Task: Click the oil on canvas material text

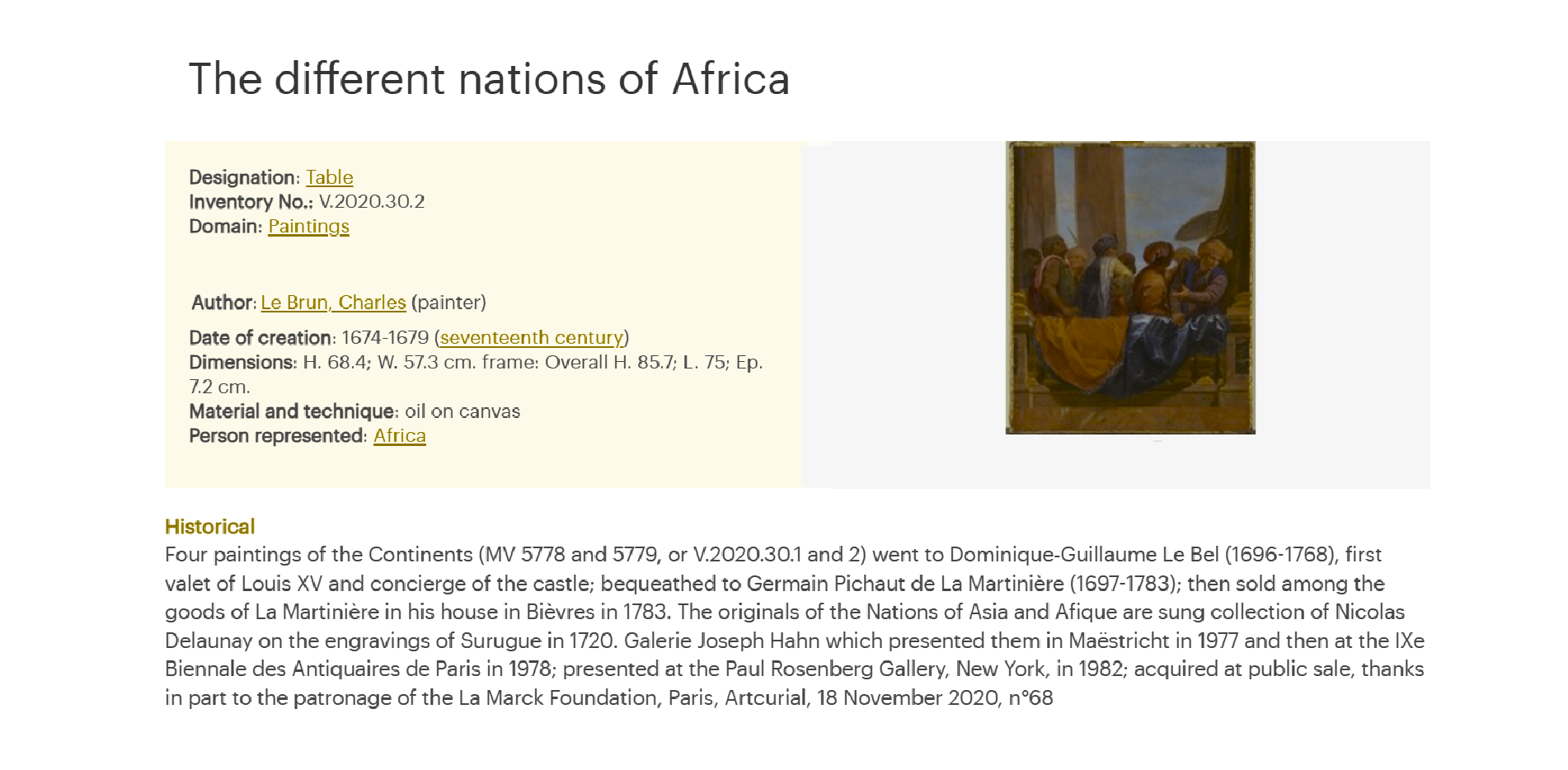Action: (x=462, y=411)
